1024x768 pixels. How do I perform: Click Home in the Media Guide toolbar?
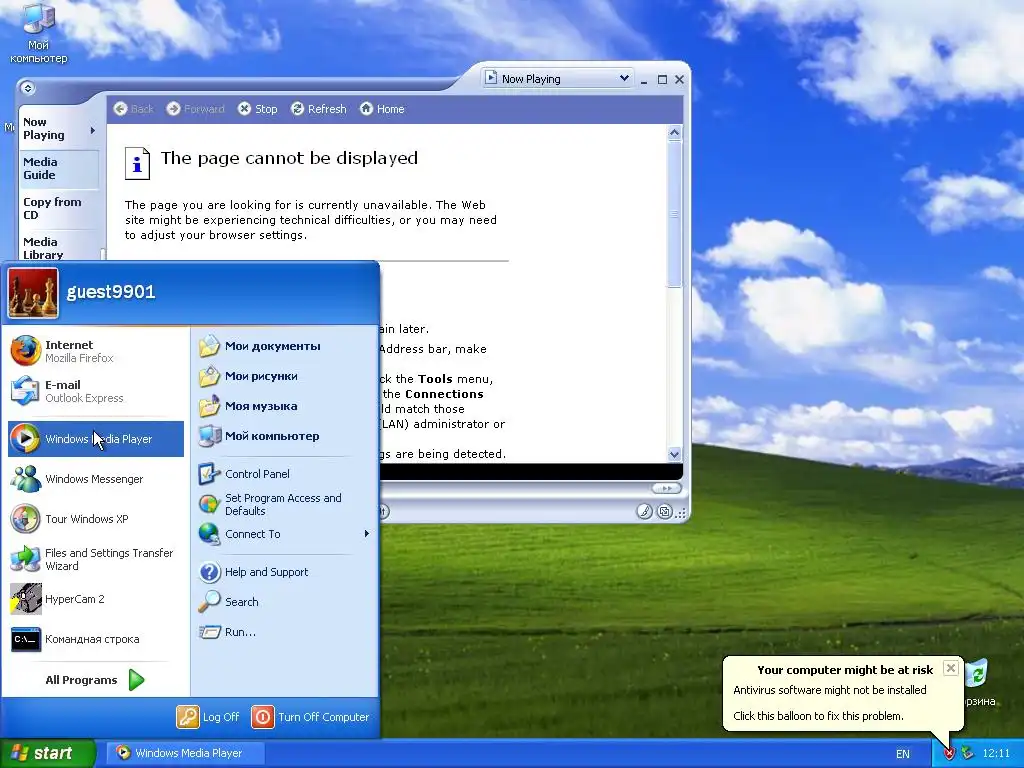(382, 108)
